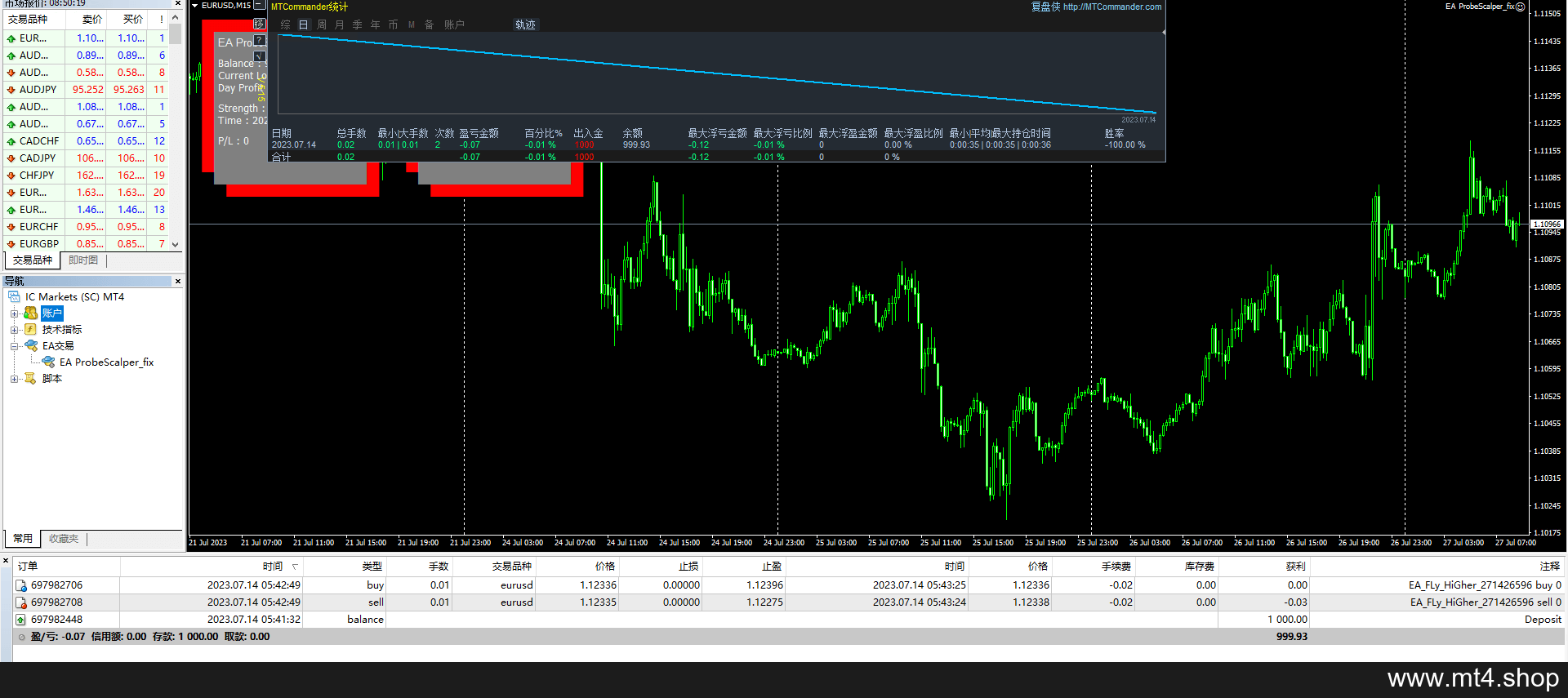Switch to the 即时图 tick chart tab
Screen dimensions: 1568x698
coord(83,260)
